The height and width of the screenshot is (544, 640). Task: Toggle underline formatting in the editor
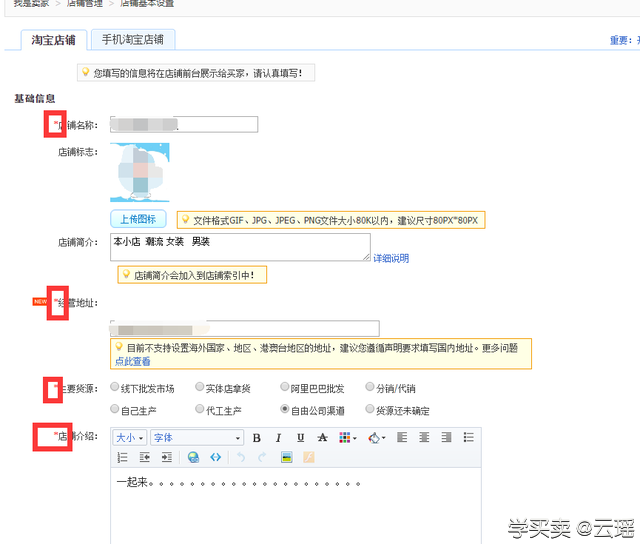(300, 438)
